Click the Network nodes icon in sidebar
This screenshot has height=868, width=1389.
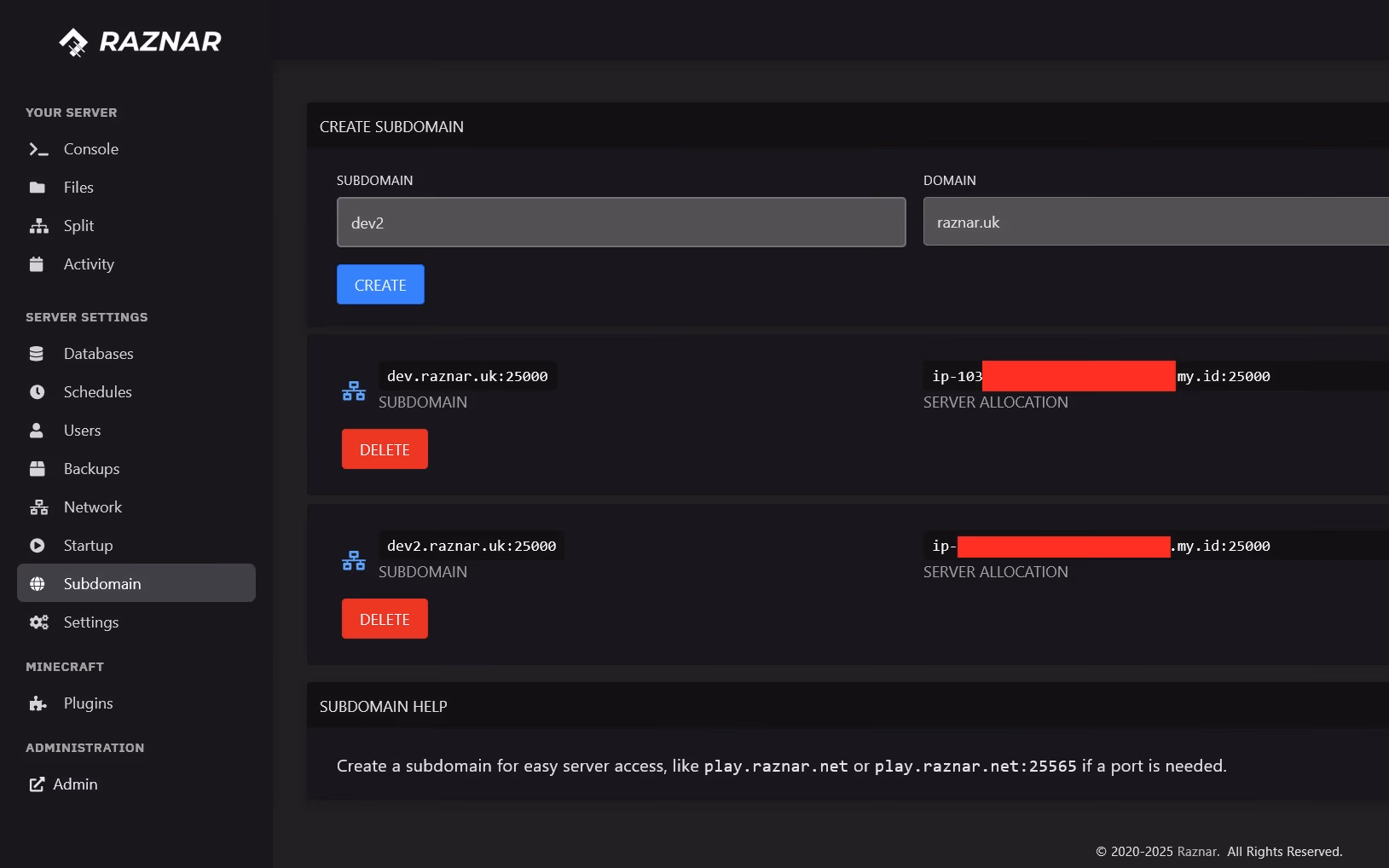pos(39,507)
